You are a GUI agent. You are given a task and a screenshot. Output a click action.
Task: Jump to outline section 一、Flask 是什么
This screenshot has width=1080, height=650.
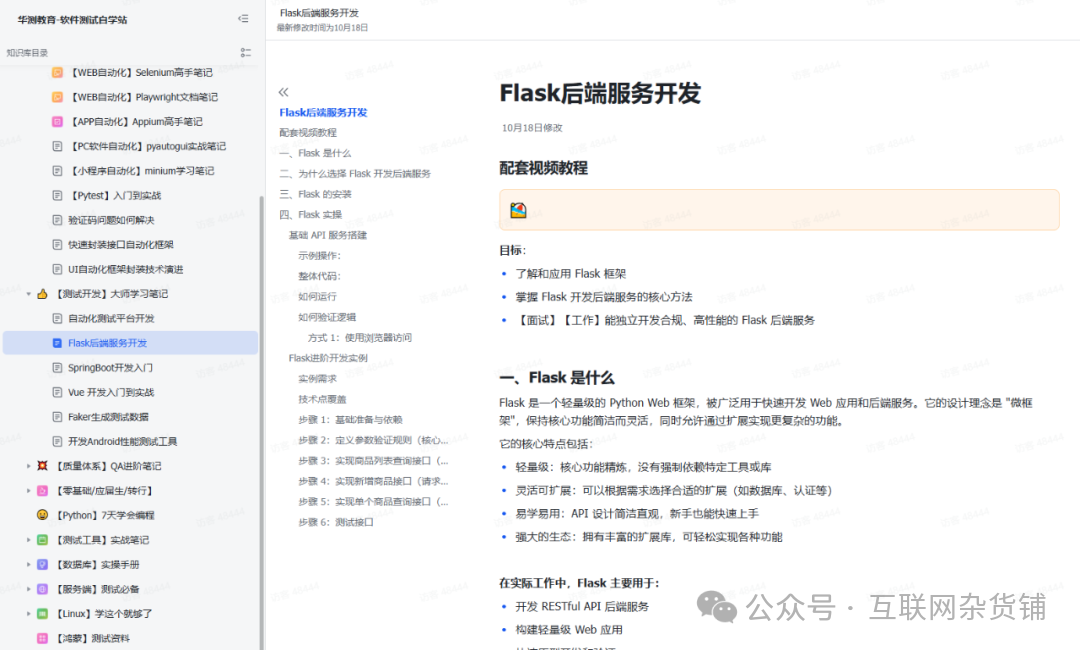[315, 153]
